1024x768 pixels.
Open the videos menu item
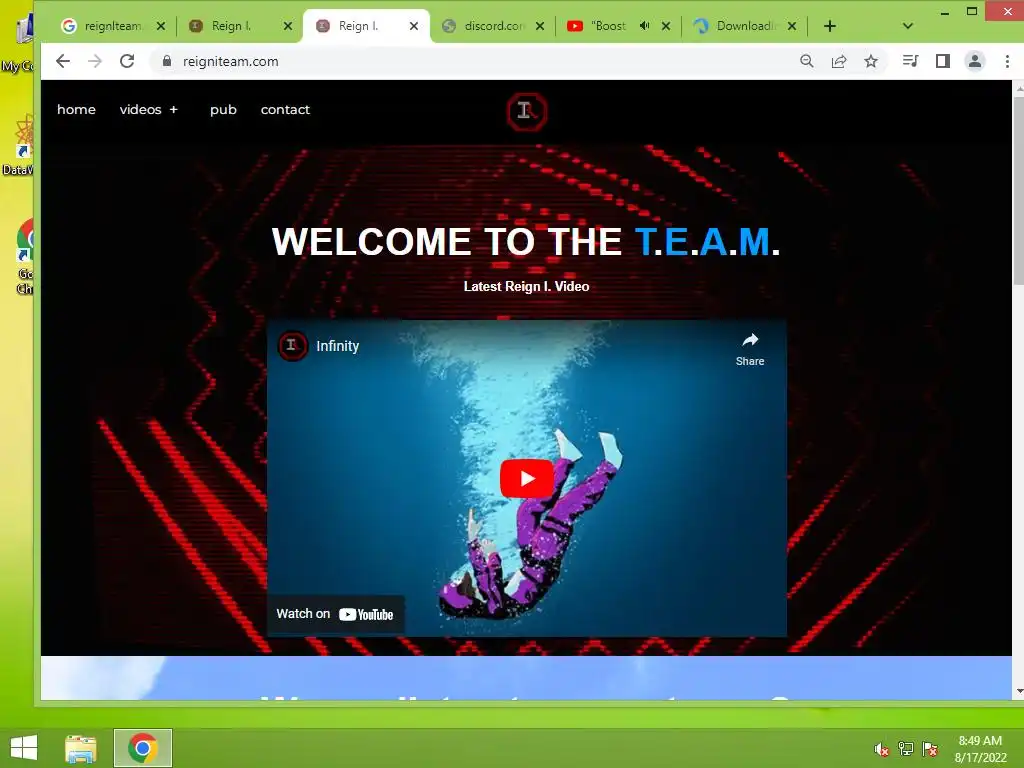pyautogui.click(x=140, y=110)
